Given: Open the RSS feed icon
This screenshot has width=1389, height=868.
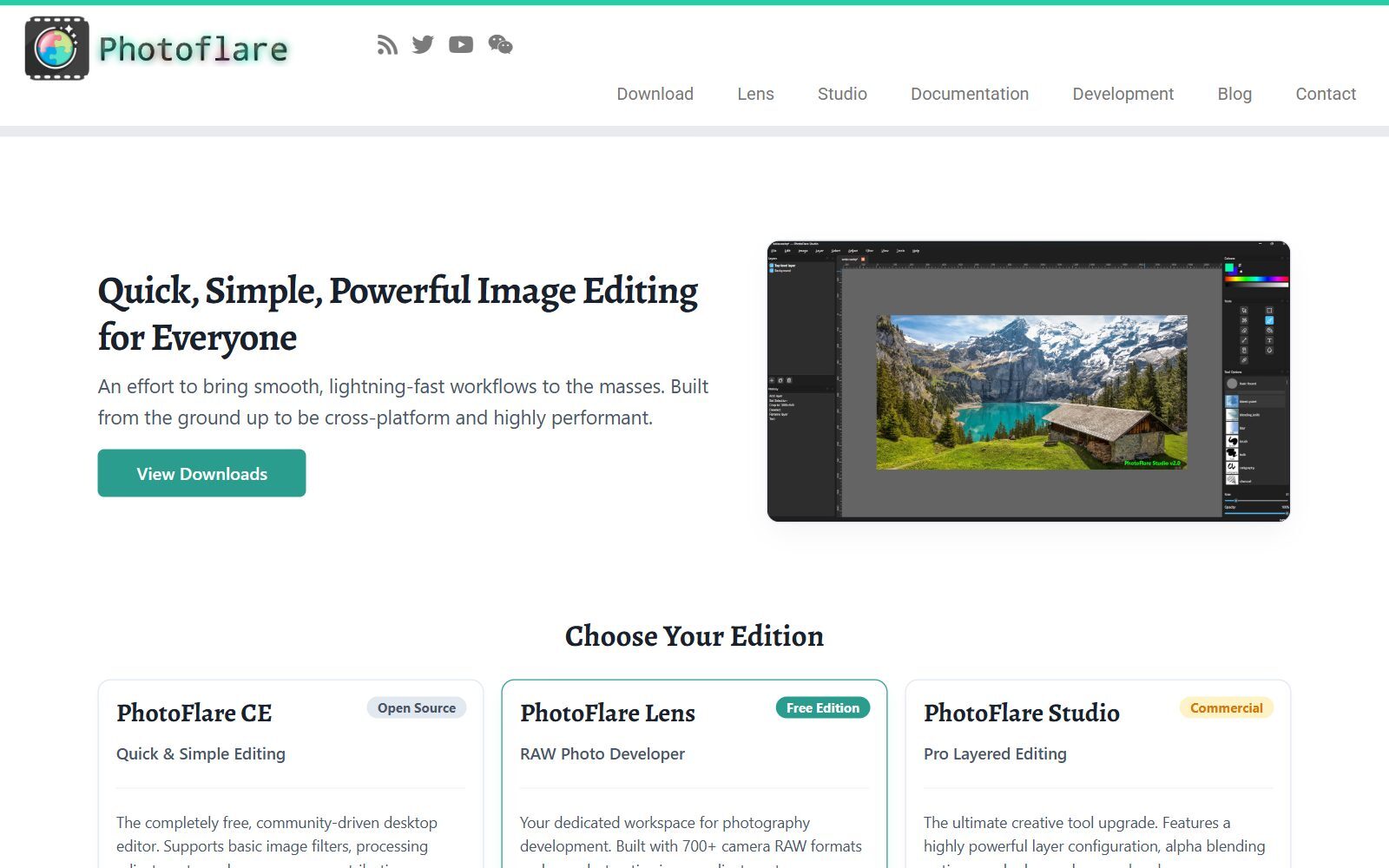Looking at the screenshot, I should [x=387, y=44].
